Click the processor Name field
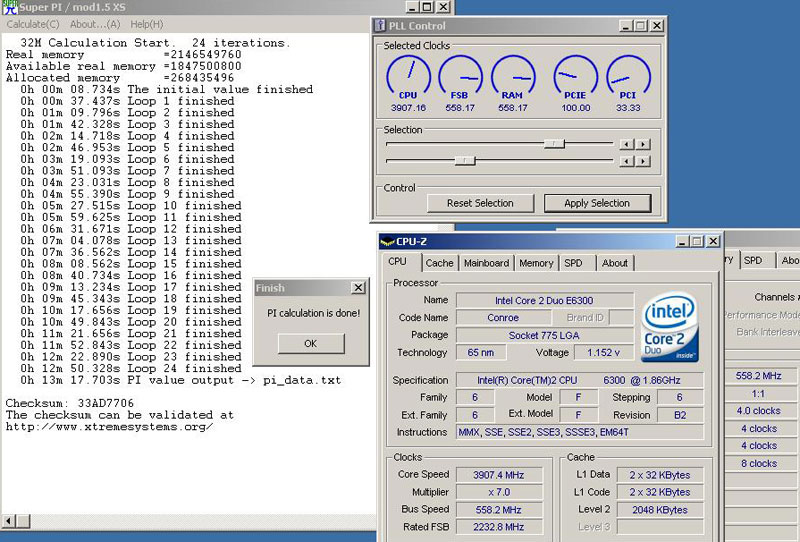 pos(544,301)
